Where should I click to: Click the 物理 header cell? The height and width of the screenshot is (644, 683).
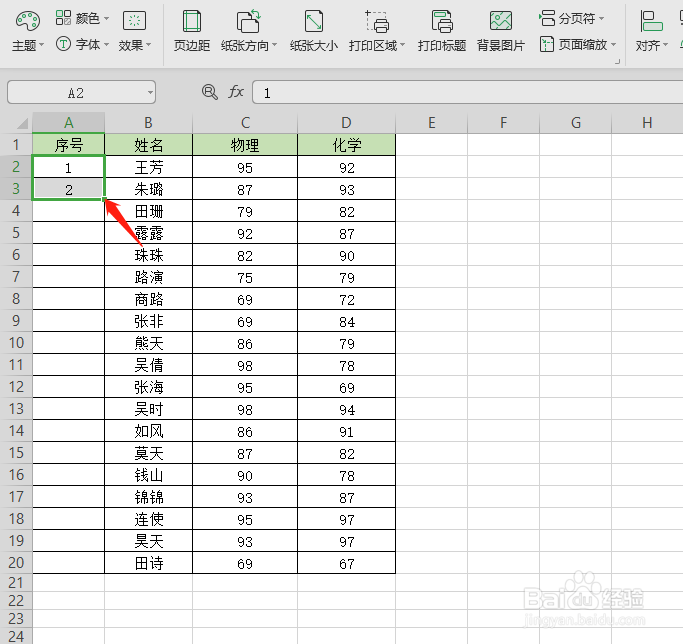click(x=245, y=145)
